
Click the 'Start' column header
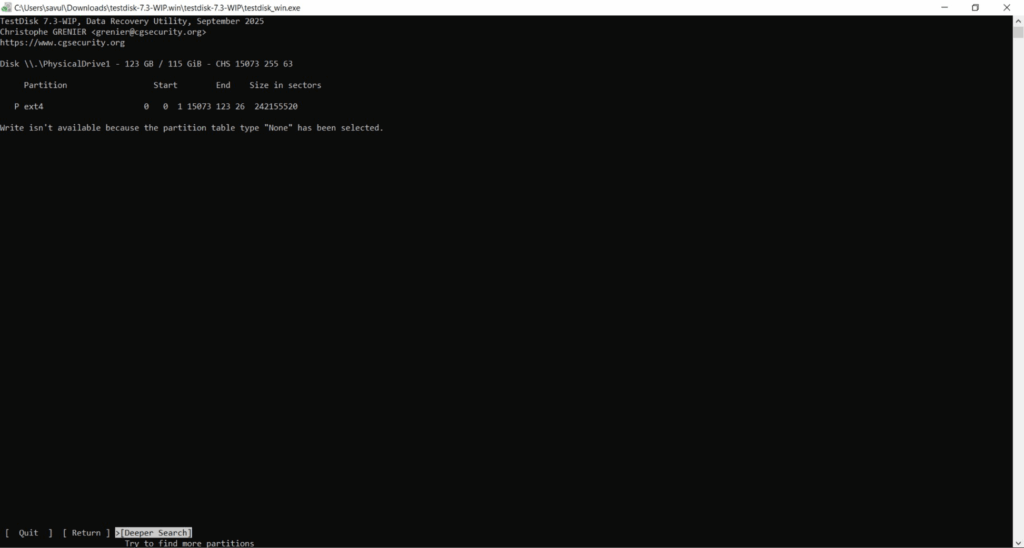165,86
